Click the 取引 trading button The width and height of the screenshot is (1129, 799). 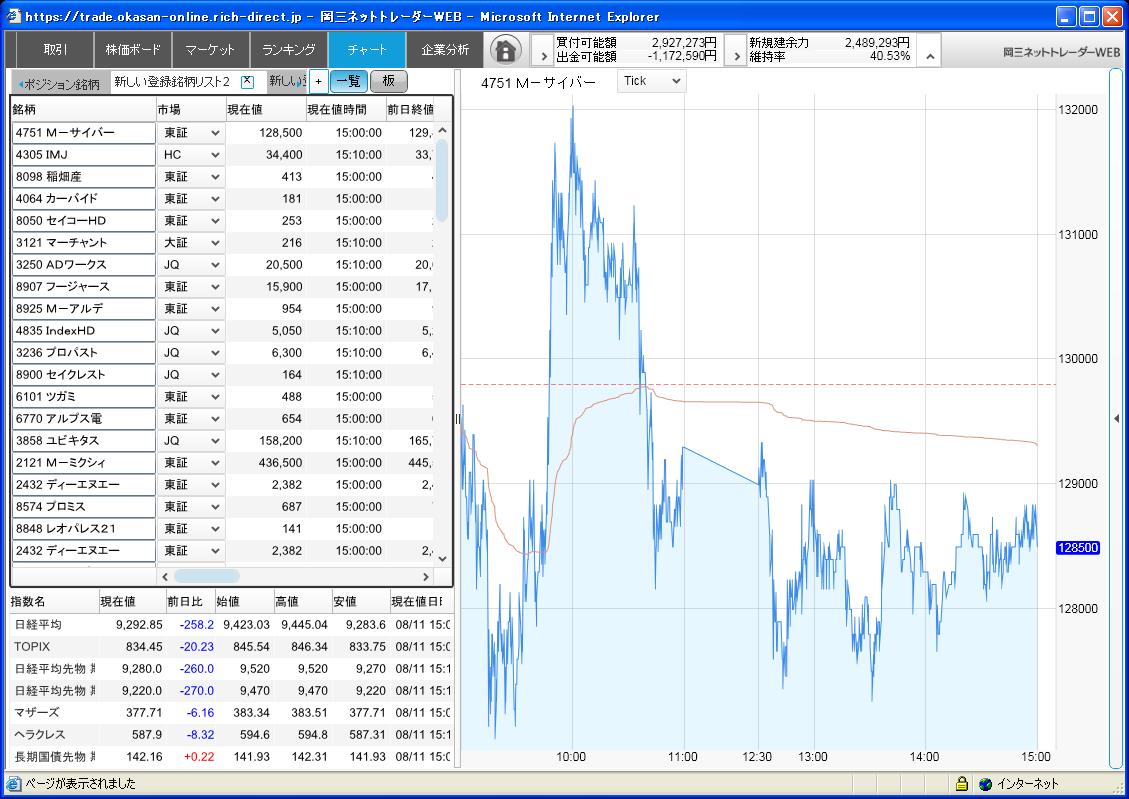[x=56, y=50]
